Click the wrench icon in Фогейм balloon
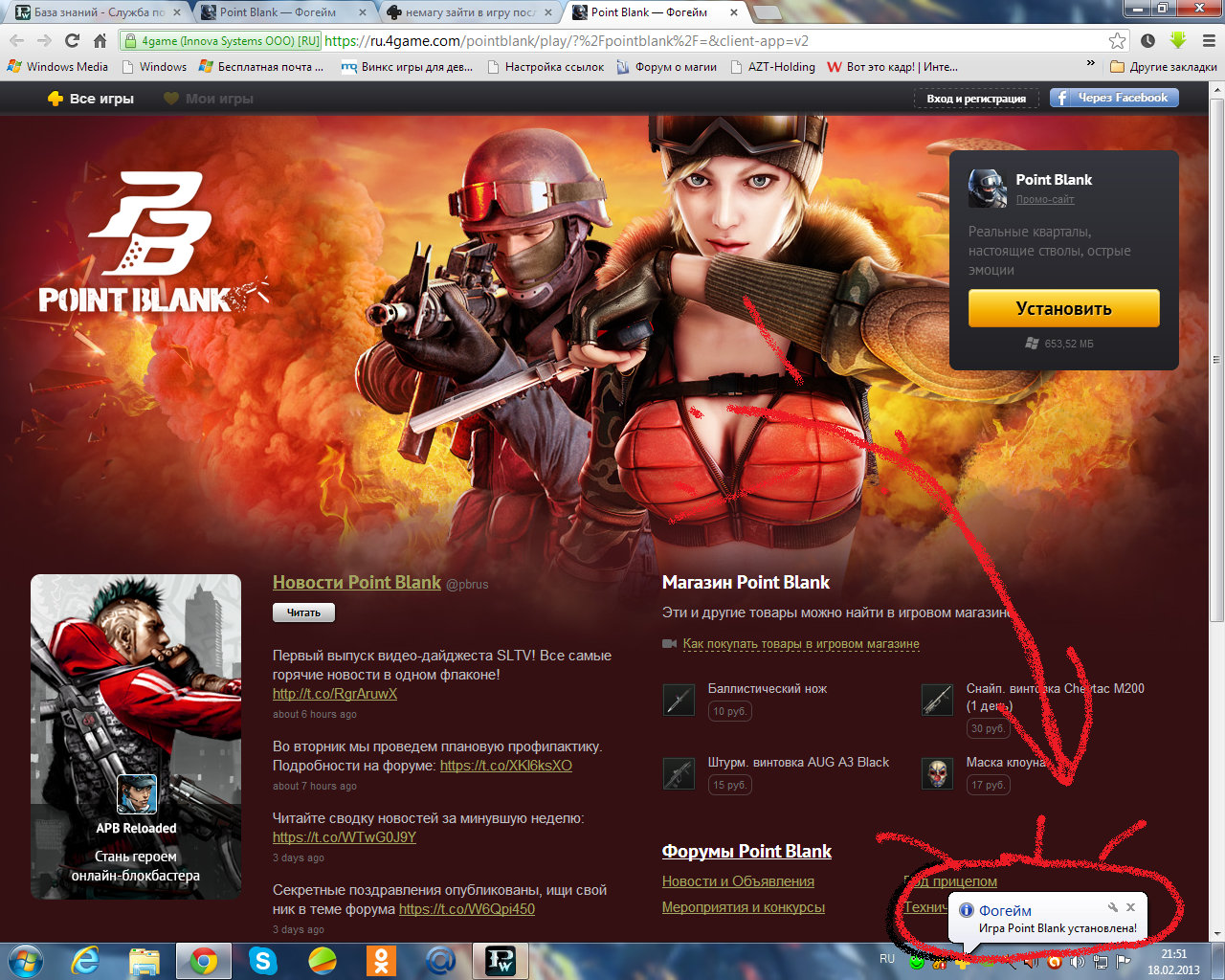The width and height of the screenshot is (1225, 980). pyautogui.click(x=1112, y=907)
